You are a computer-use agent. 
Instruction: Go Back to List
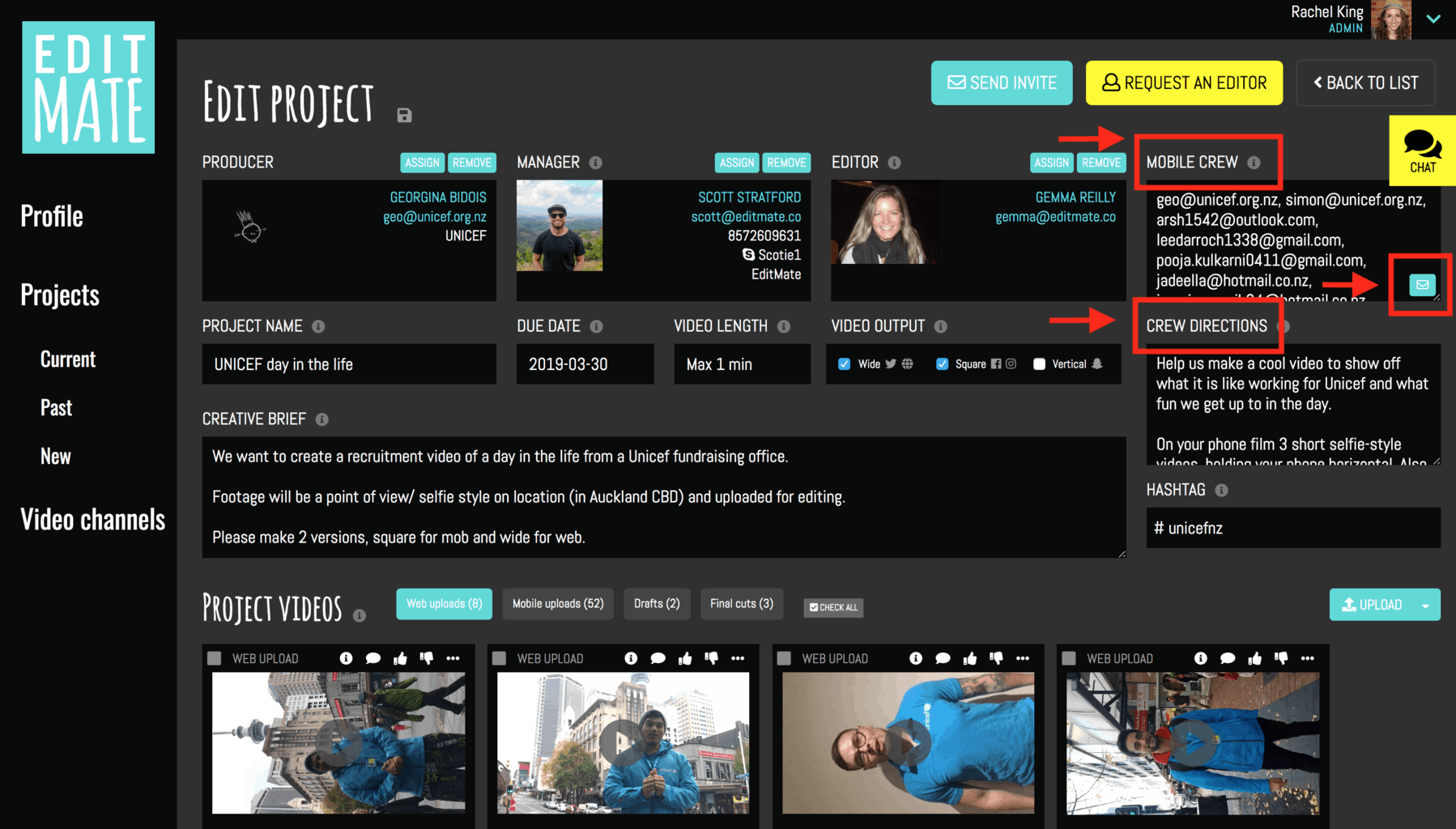tap(1365, 83)
